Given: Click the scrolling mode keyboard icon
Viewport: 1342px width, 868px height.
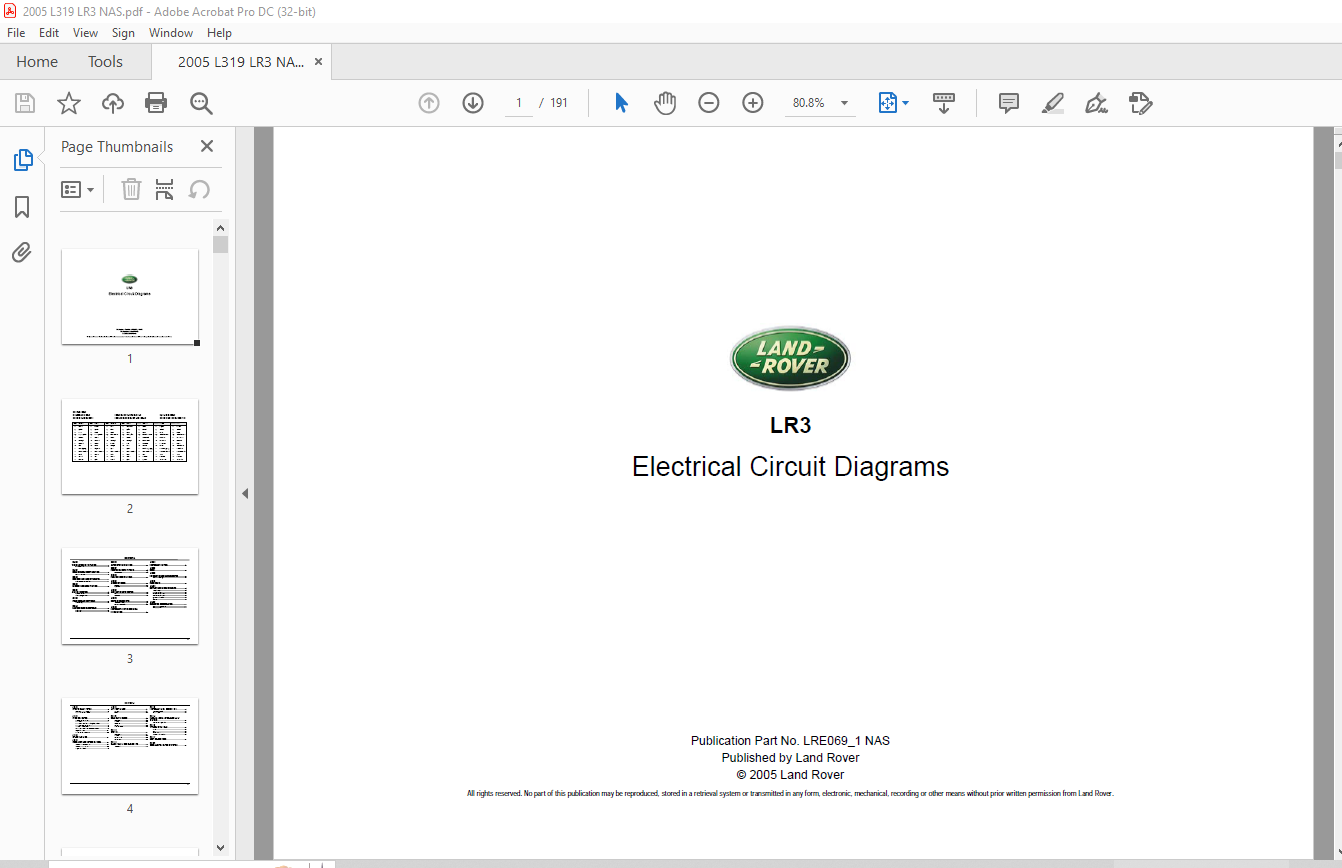Looking at the screenshot, I should click(x=944, y=103).
